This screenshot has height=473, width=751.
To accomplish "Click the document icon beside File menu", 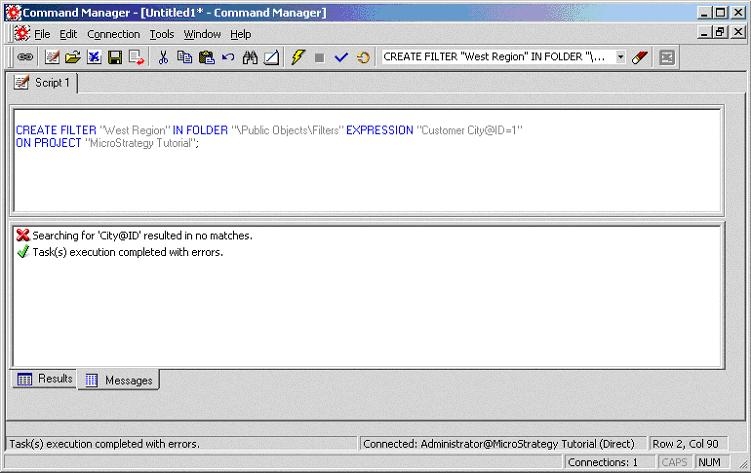I will [22, 34].
